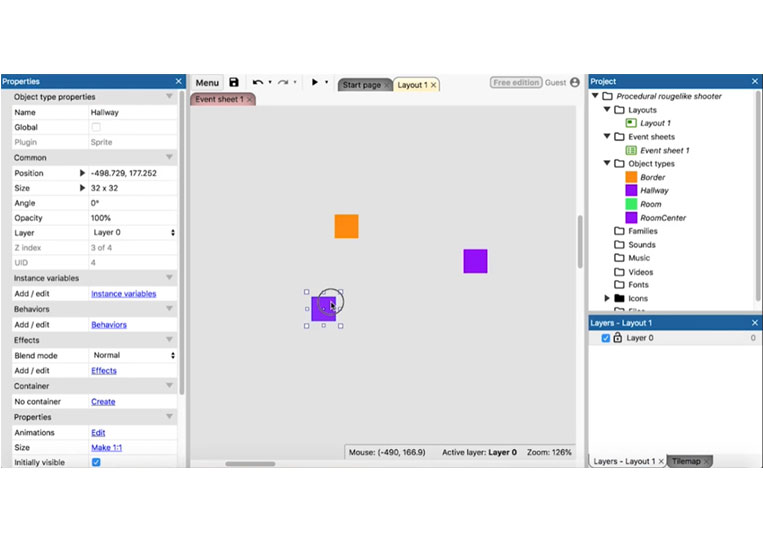Collapse the Container section
This screenshot has width=763, height=541.
pos(169,386)
